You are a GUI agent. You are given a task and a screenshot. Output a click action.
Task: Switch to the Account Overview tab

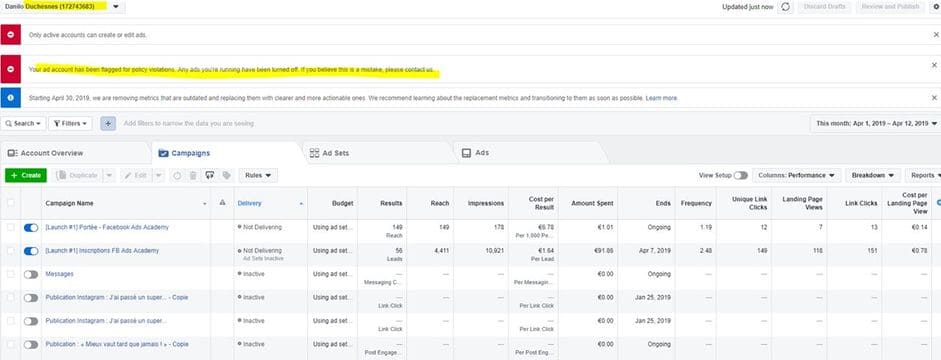pos(75,153)
